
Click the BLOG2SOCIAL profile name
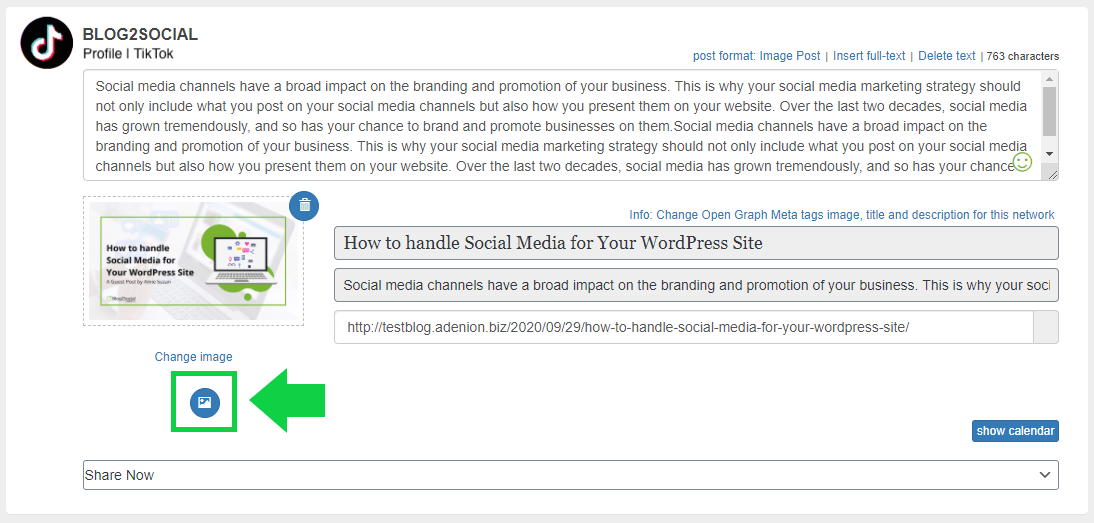click(x=140, y=34)
